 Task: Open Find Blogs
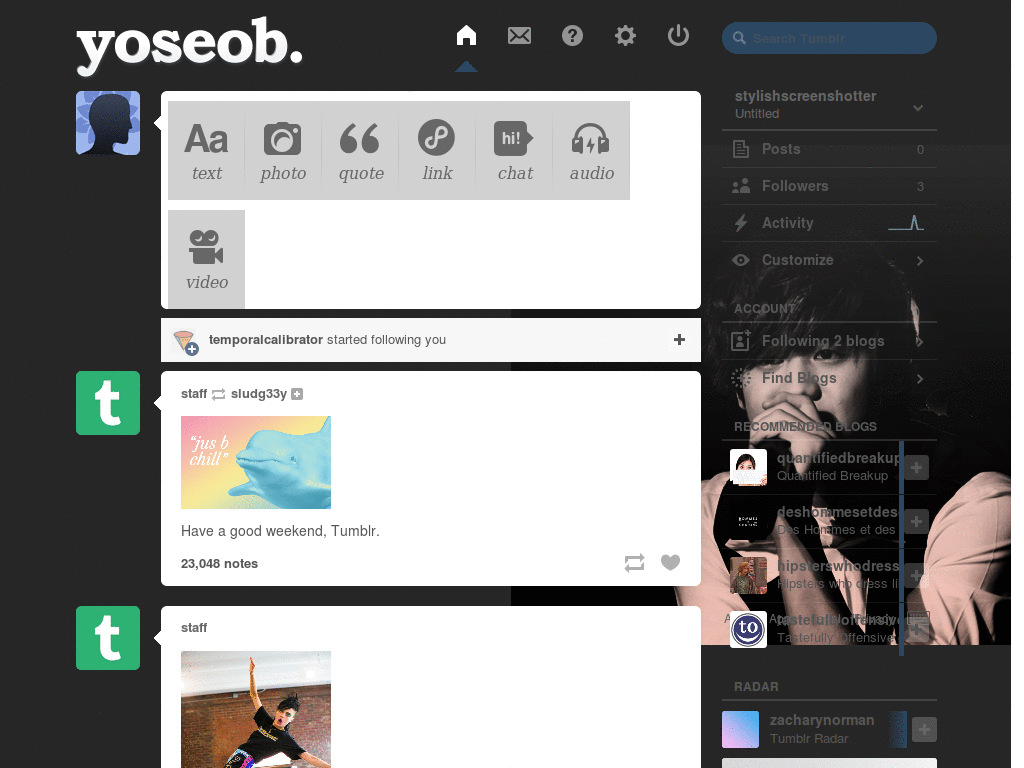[x=829, y=378]
